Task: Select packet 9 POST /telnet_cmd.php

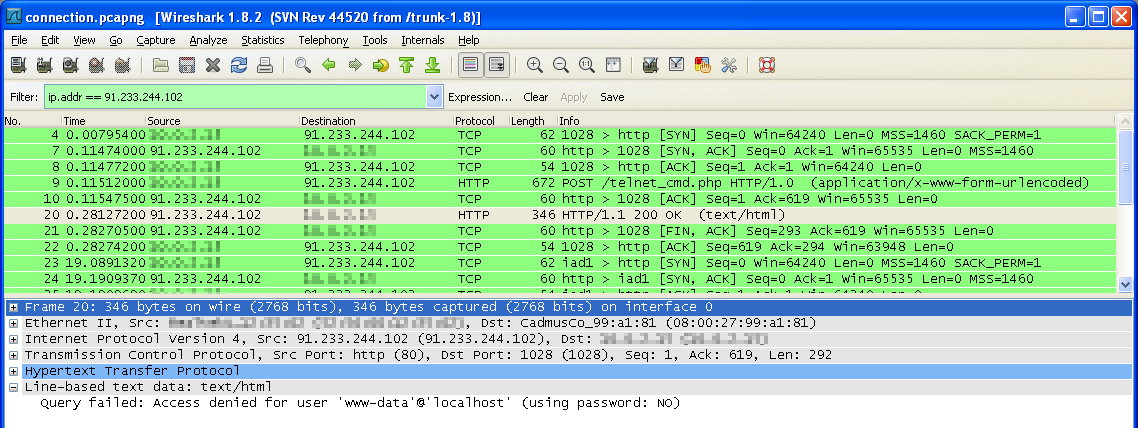Action: click(560, 183)
